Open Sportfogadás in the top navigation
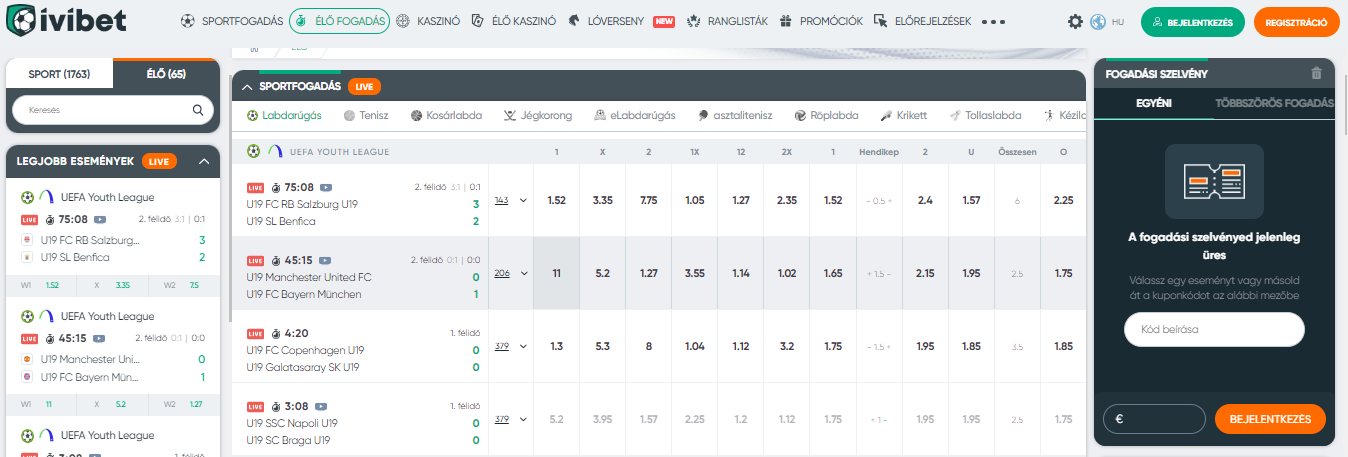Viewport: 1348px width, 457px height. coord(232,21)
